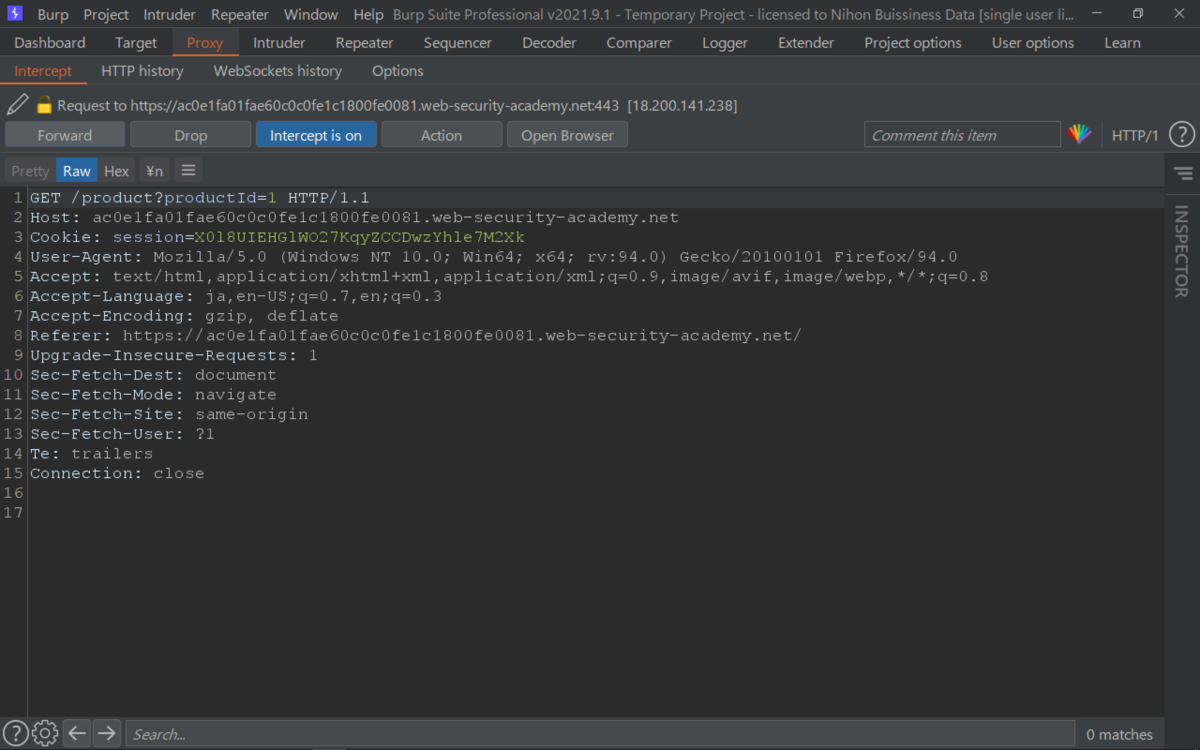Open the Action dropdown menu
The height and width of the screenshot is (750, 1200).
(441, 135)
